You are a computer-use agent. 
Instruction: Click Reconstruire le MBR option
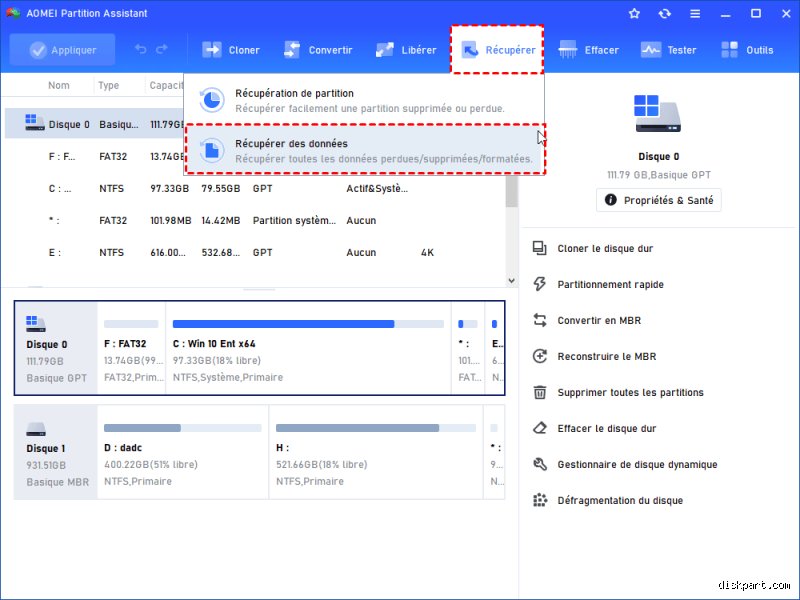[607, 357]
